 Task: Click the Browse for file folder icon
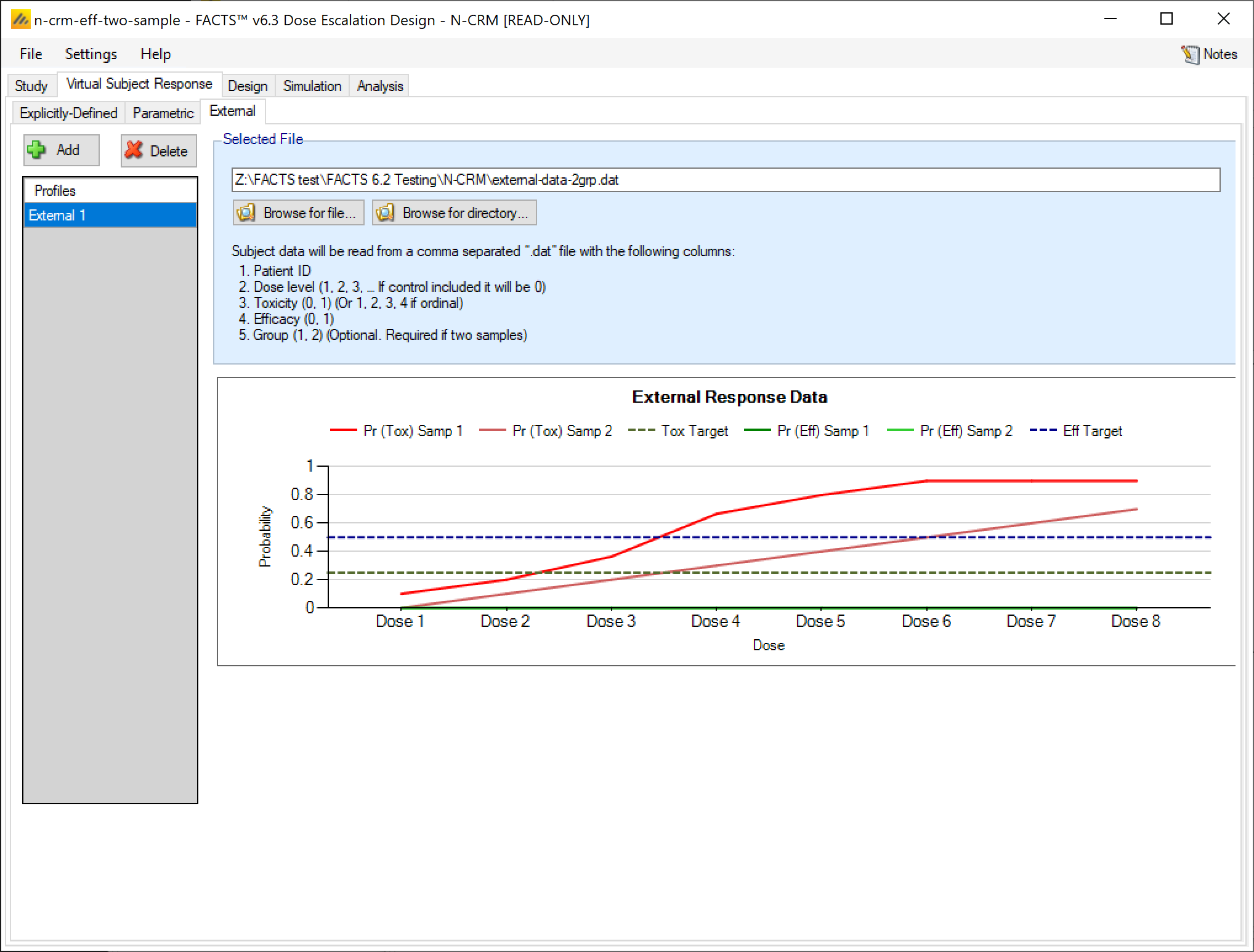coord(246,212)
